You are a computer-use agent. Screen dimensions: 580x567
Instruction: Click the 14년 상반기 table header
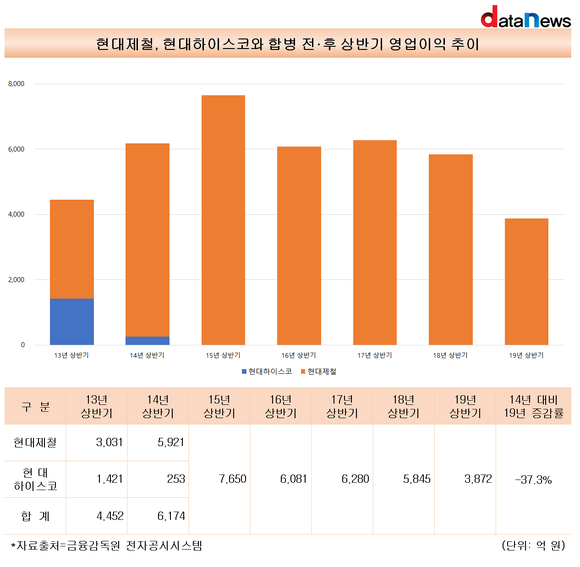[158, 406]
